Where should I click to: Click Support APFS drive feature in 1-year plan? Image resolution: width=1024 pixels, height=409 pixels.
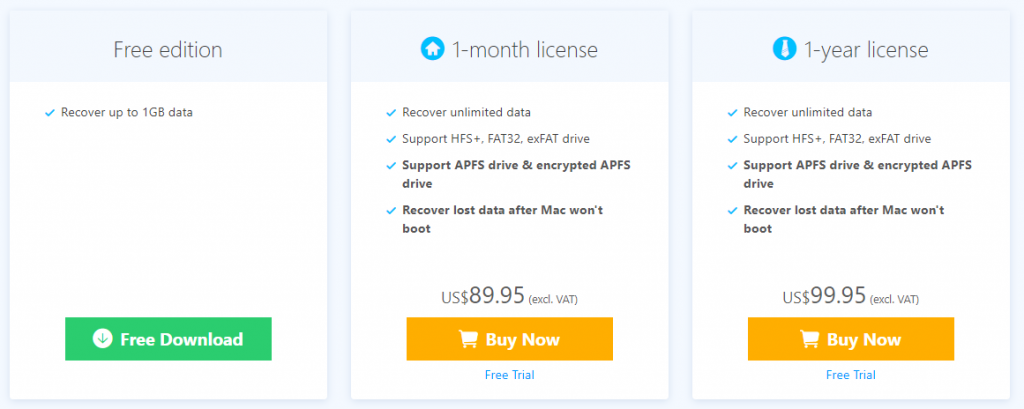tap(857, 174)
